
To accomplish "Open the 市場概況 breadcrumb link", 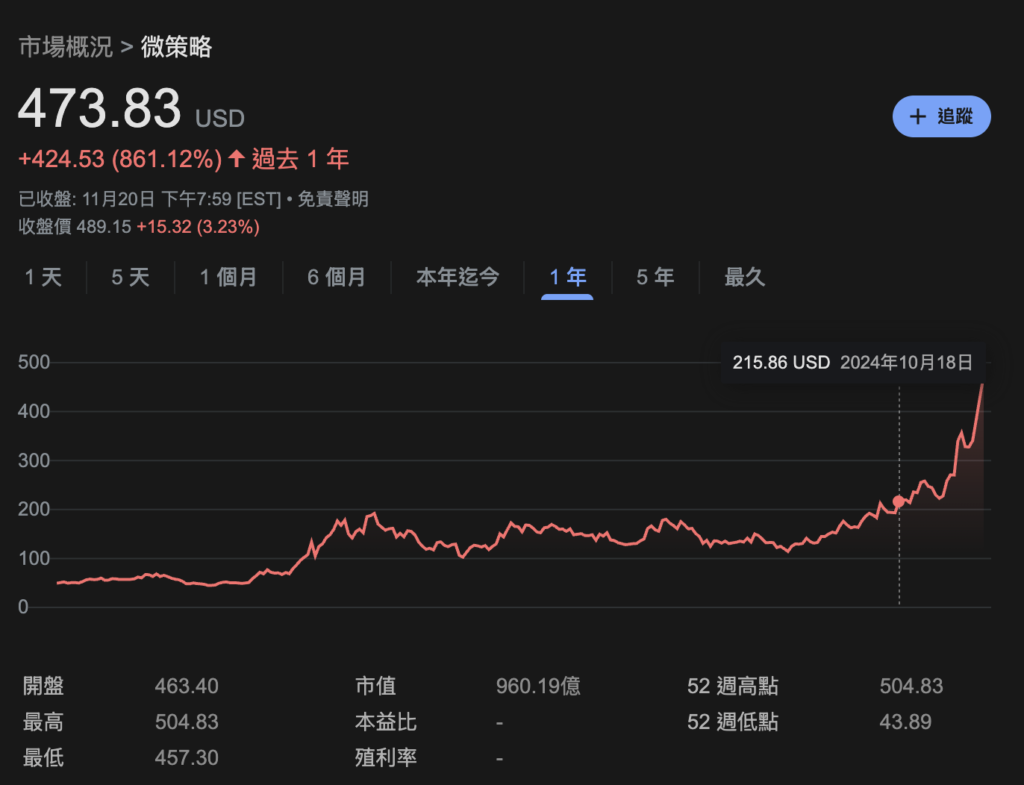I will [x=65, y=46].
